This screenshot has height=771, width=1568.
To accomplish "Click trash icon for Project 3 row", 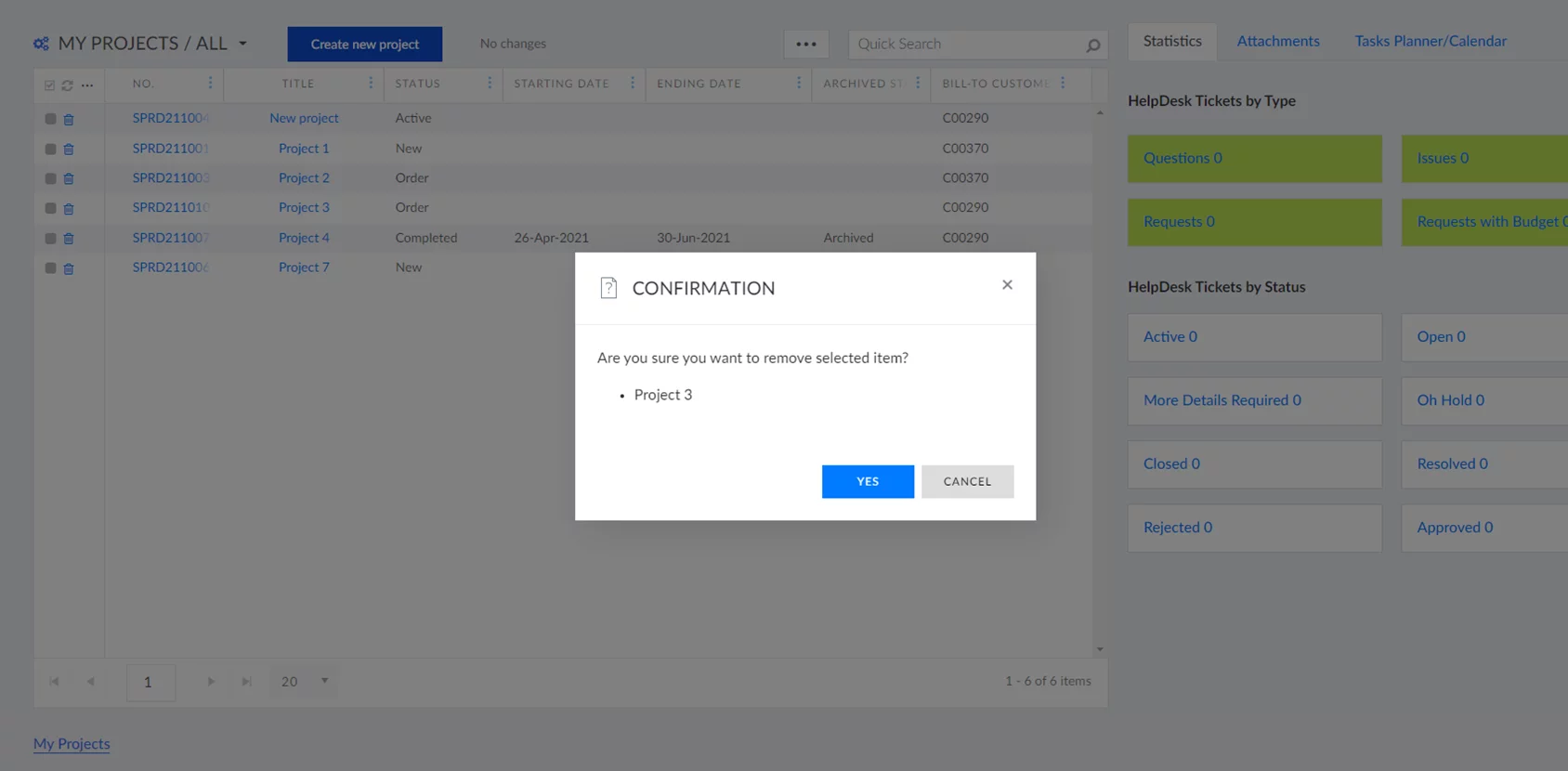I will click(x=69, y=209).
